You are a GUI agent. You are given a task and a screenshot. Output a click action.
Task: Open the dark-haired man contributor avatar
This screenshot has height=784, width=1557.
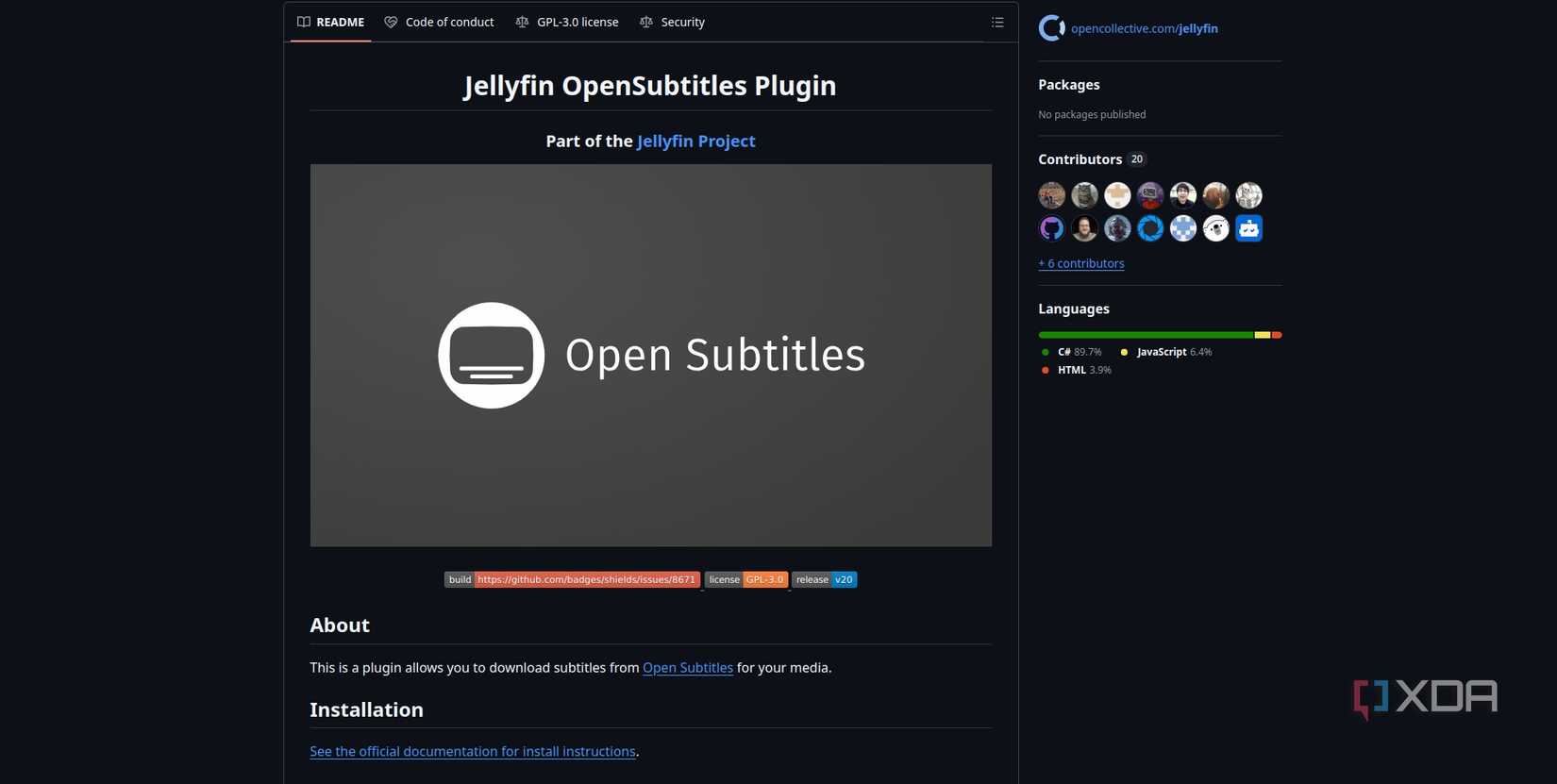(1183, 195)
